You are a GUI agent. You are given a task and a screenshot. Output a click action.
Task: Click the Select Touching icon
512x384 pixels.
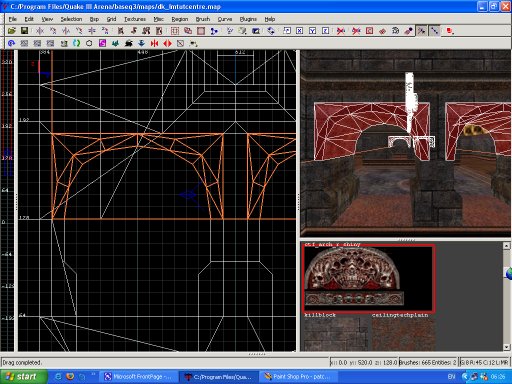click(x=134, y=31)
